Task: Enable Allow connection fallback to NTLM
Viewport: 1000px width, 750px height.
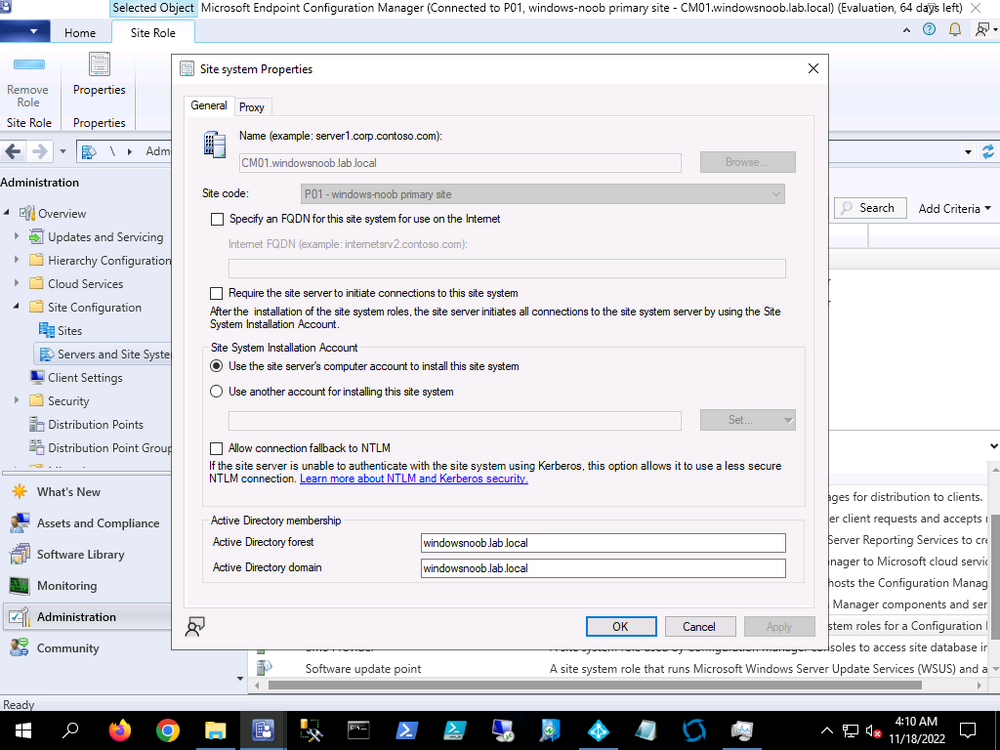Action: 217,448
